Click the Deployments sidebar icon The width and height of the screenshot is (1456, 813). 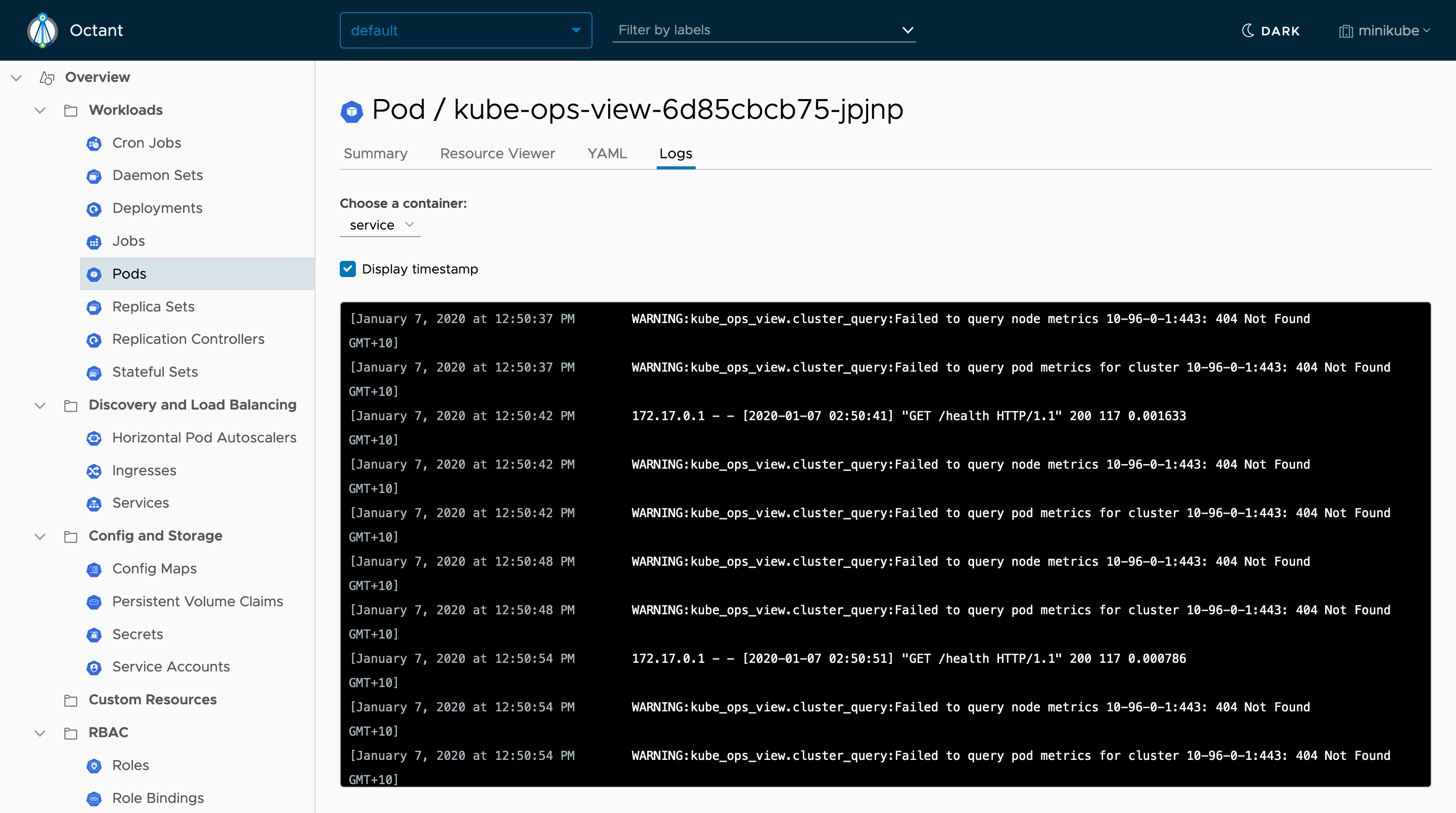coord(94,209)
